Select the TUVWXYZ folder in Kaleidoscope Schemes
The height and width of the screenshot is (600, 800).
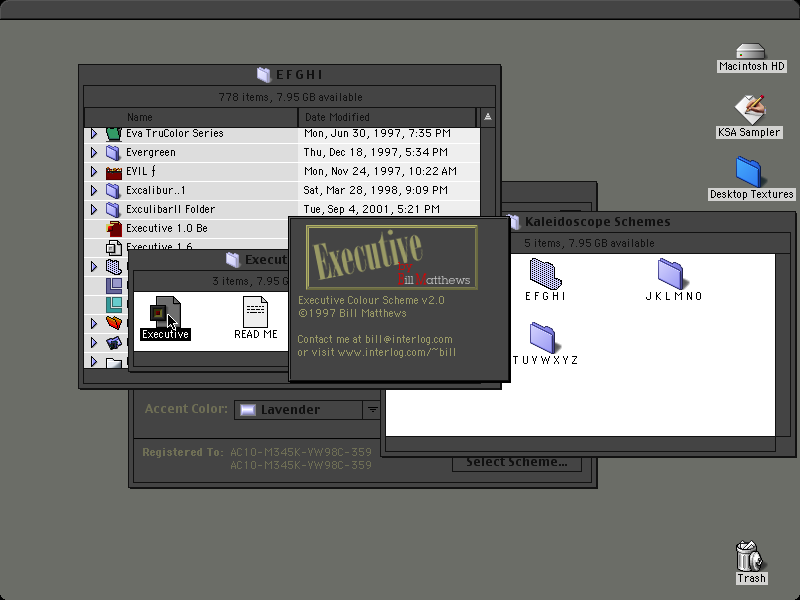543,337
